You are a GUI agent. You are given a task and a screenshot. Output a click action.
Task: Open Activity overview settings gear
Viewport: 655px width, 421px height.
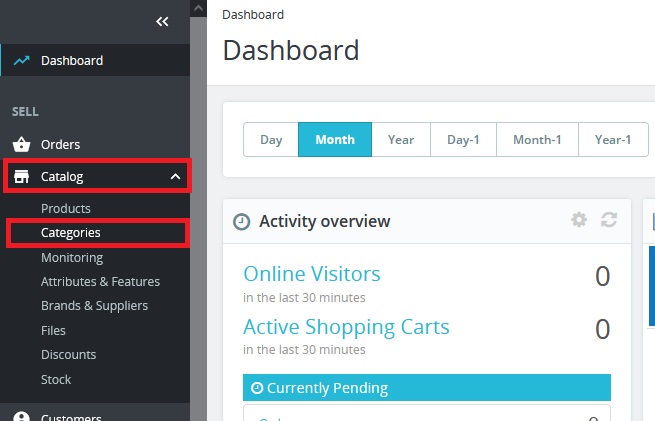tap(579, 220)
